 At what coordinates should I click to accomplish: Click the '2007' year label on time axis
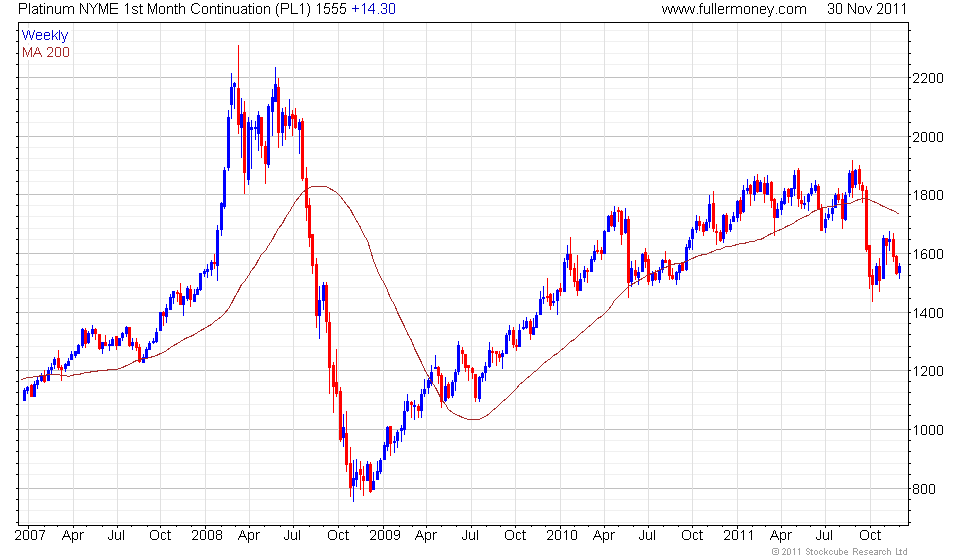click(x=30, y=536)
